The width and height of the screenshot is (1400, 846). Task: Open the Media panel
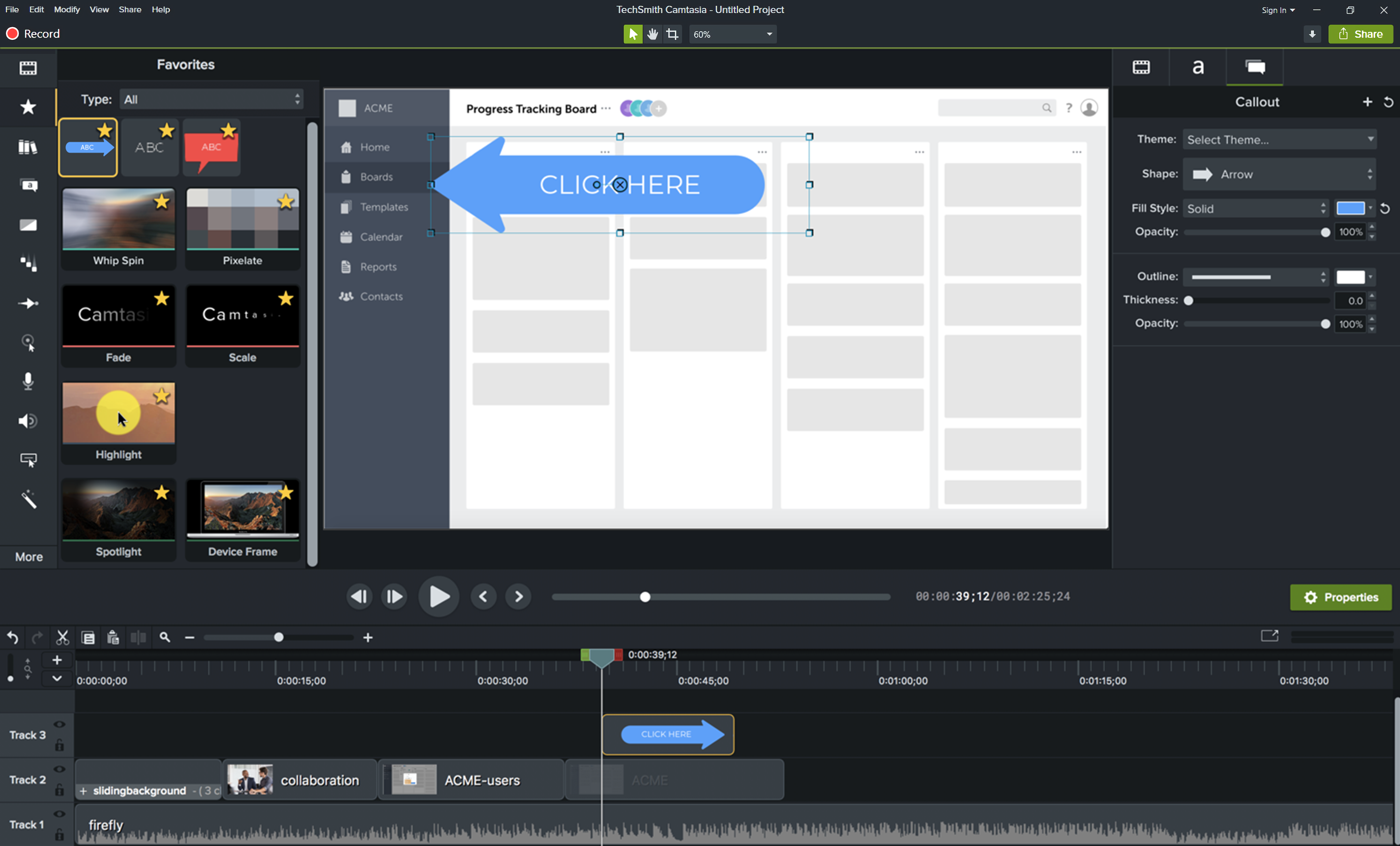[x=28, y=68]
